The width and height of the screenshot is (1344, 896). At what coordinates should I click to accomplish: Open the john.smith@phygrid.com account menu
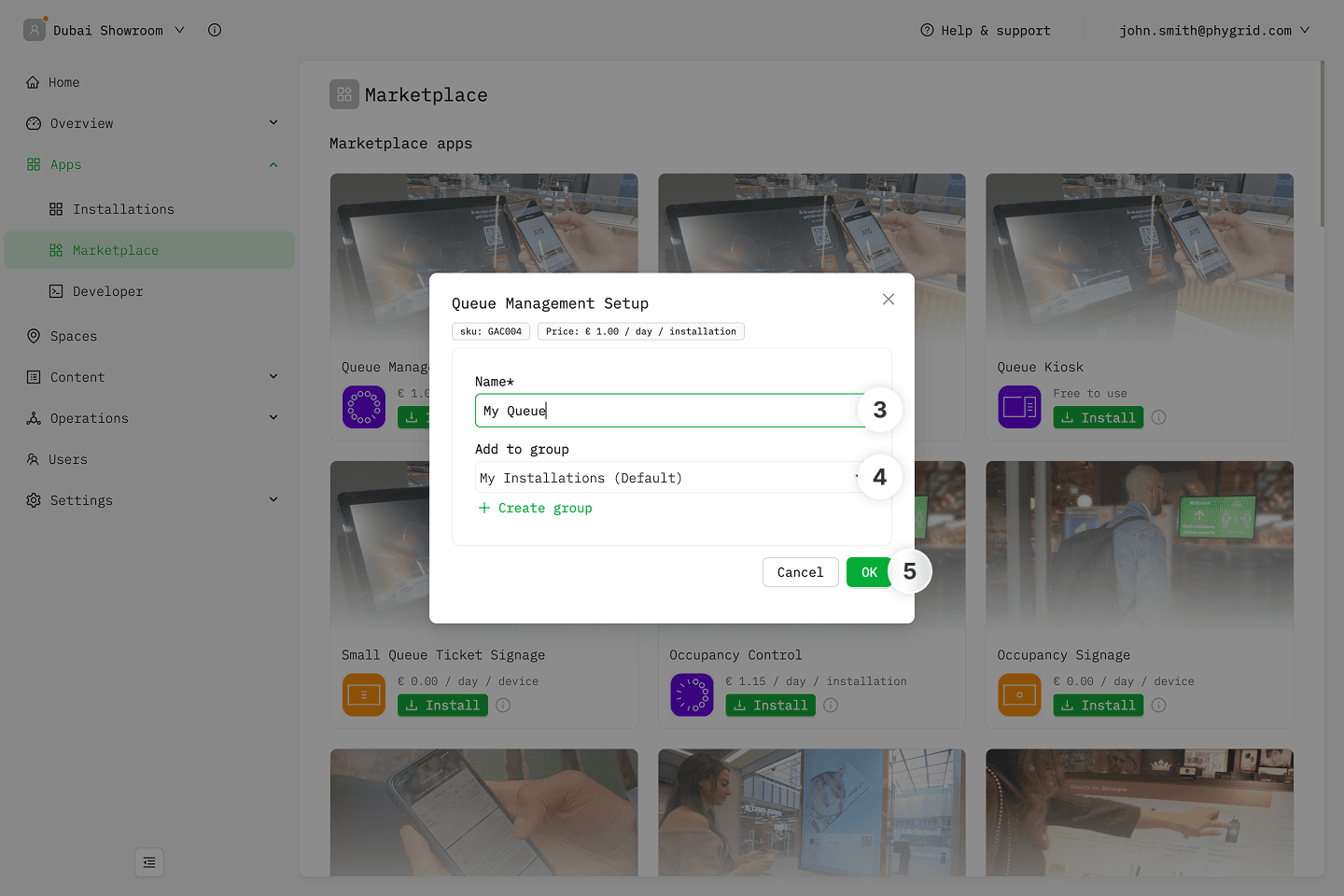coord(1213,30)
